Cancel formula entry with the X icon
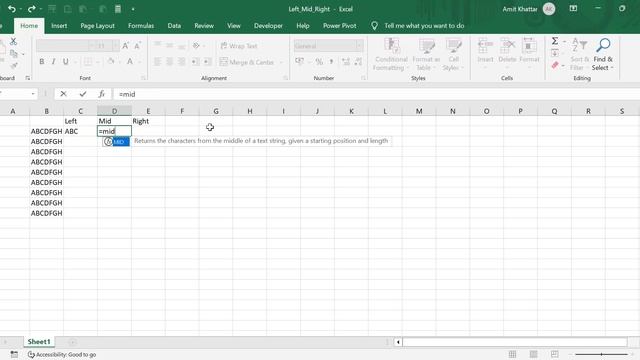The height and width of the screenshot is (360, 640). (x=63, y=94)
